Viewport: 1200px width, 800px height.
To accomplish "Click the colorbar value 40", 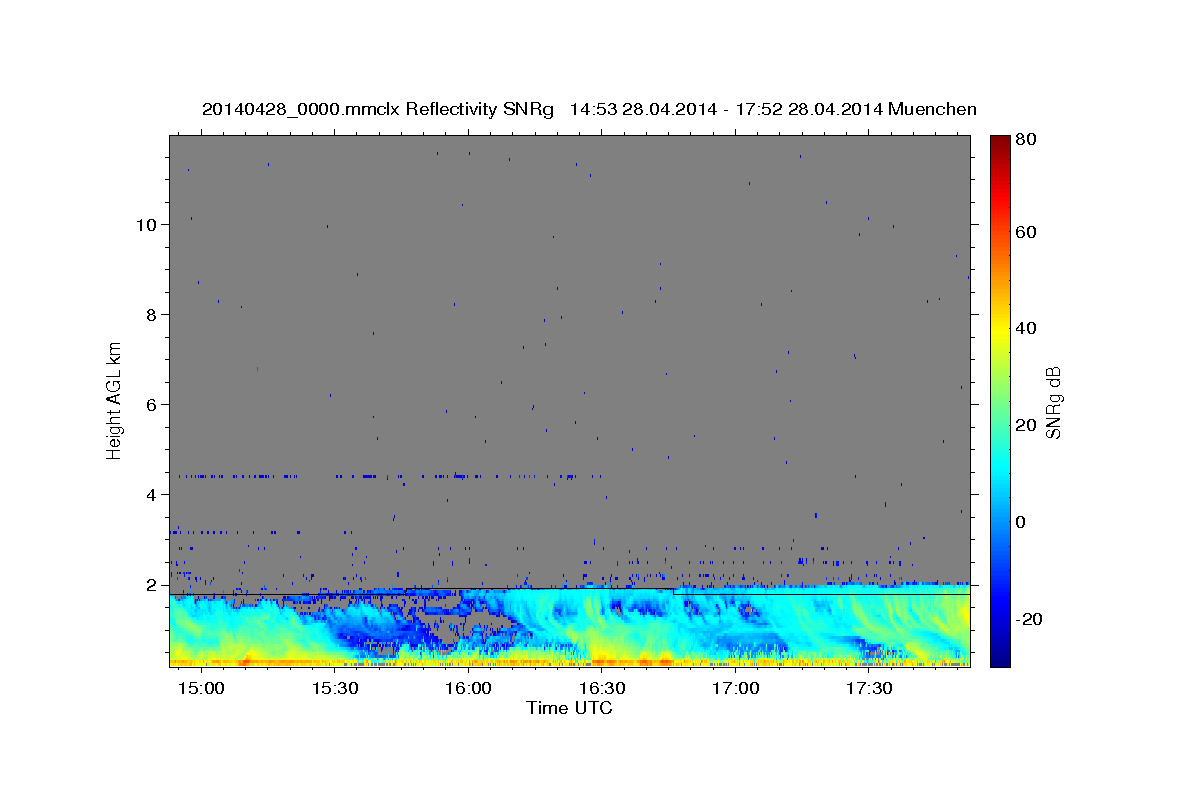I will [x=1024, y=328].
